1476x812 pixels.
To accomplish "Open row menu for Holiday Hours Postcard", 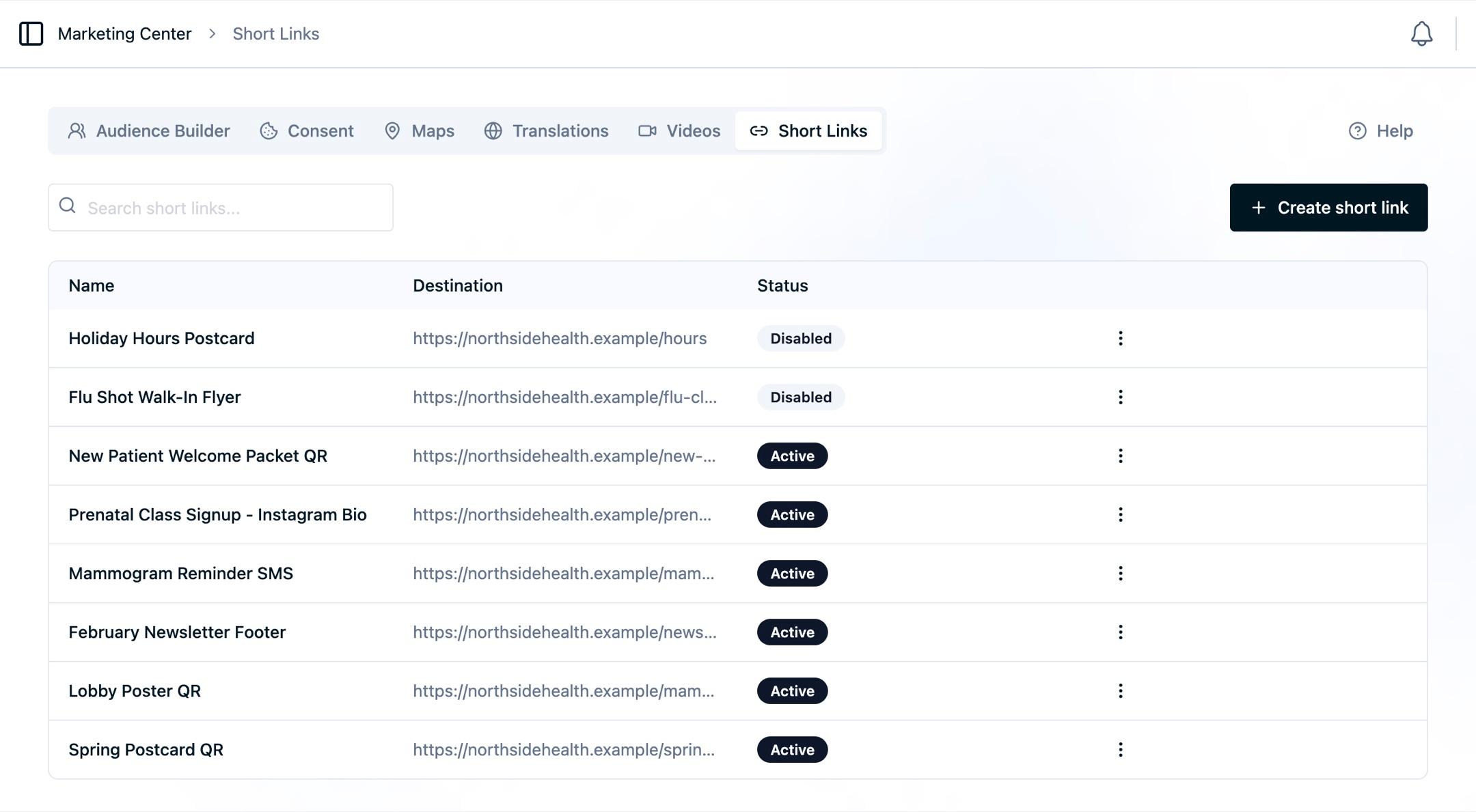I will point(1120,339).
